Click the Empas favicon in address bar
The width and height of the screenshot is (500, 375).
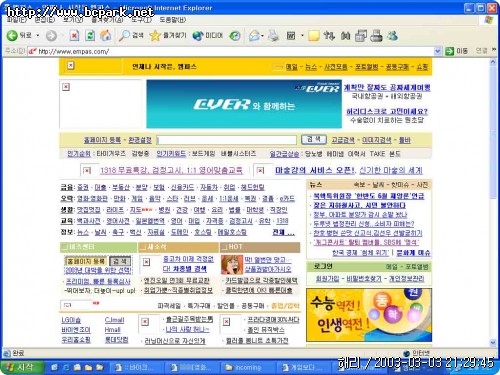tap(32, 51)
